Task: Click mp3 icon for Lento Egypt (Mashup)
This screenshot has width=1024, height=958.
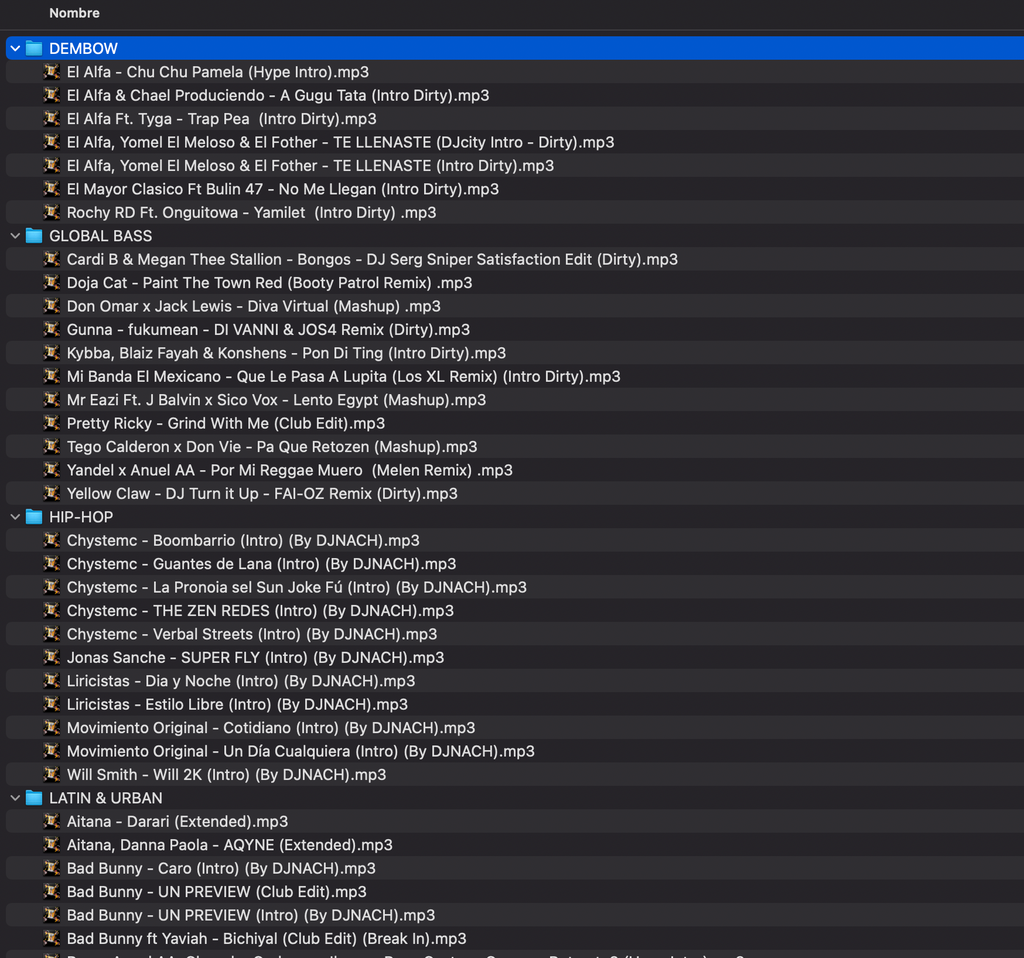Action: click(52, 400)
